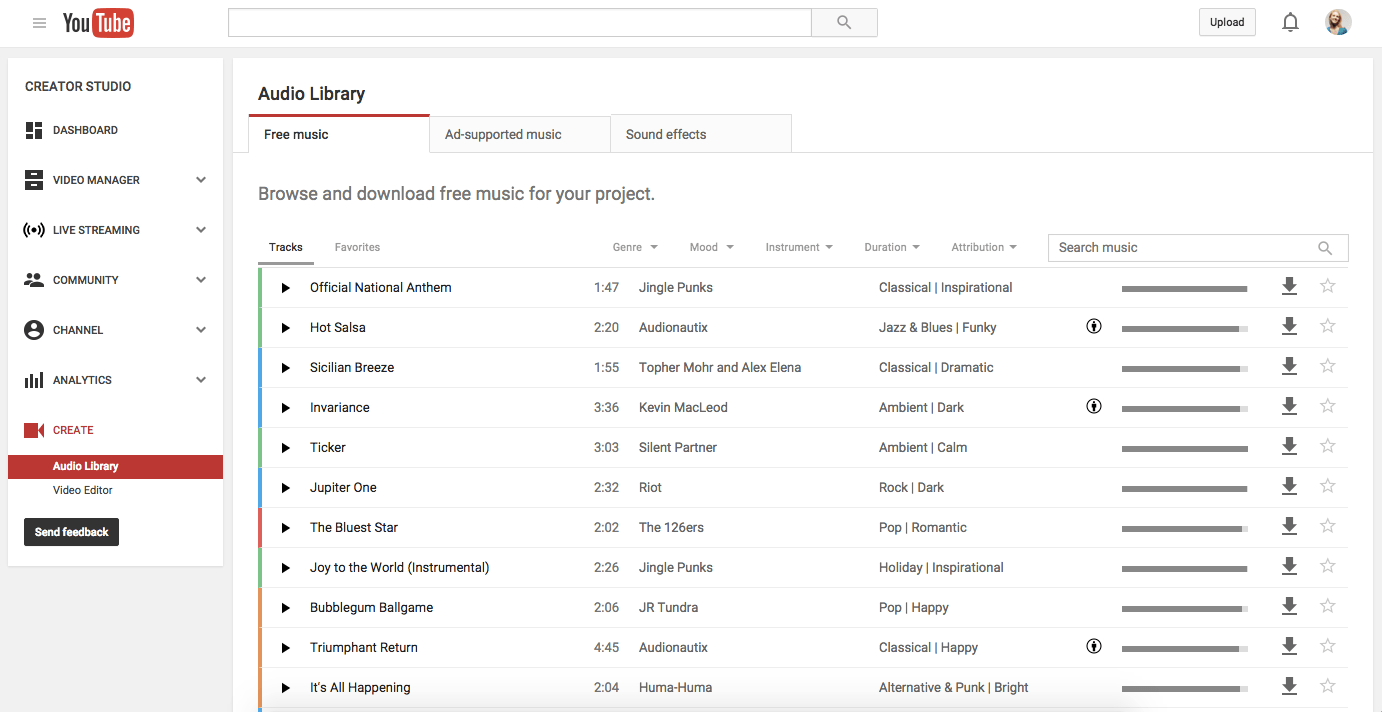Play the Invariance track
This screenshot has height=712, width=1382.
pyautogui.click(x=285, y=408)
